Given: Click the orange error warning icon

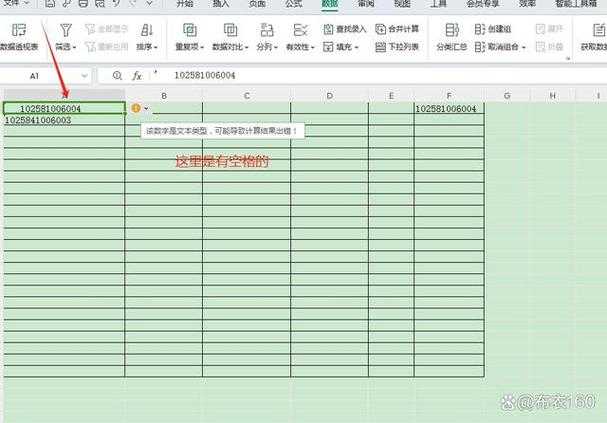Looking at the screenshot, I should [x=136, y=108].
